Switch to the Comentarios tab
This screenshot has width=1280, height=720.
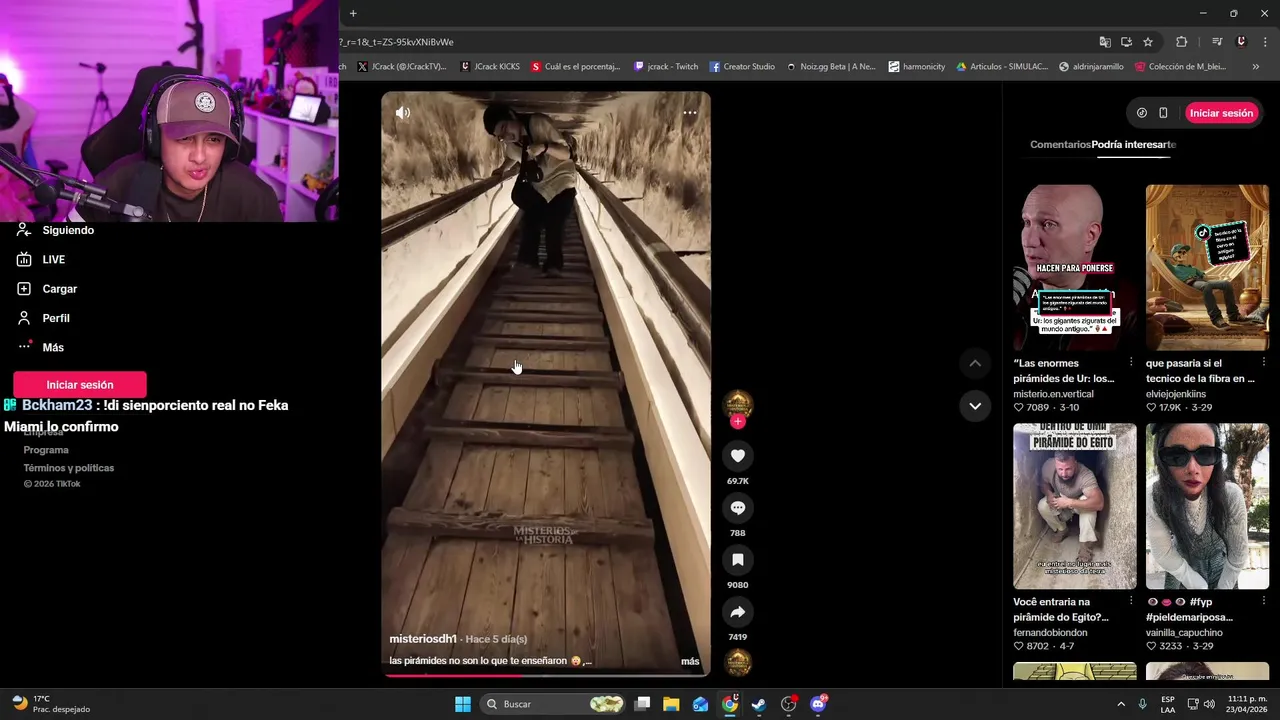click(x=1060, y=144)
